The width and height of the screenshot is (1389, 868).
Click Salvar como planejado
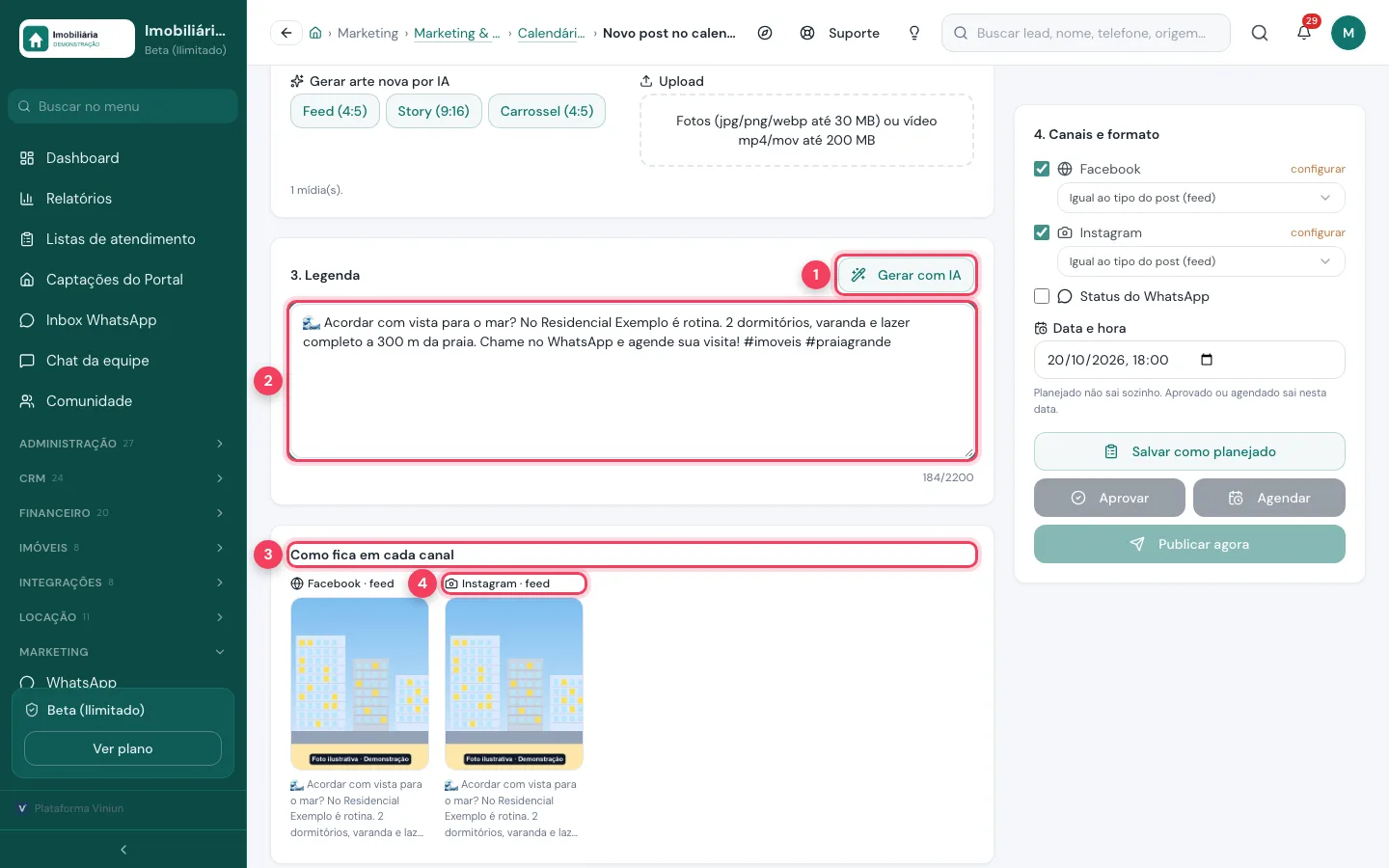[1189, 451]
